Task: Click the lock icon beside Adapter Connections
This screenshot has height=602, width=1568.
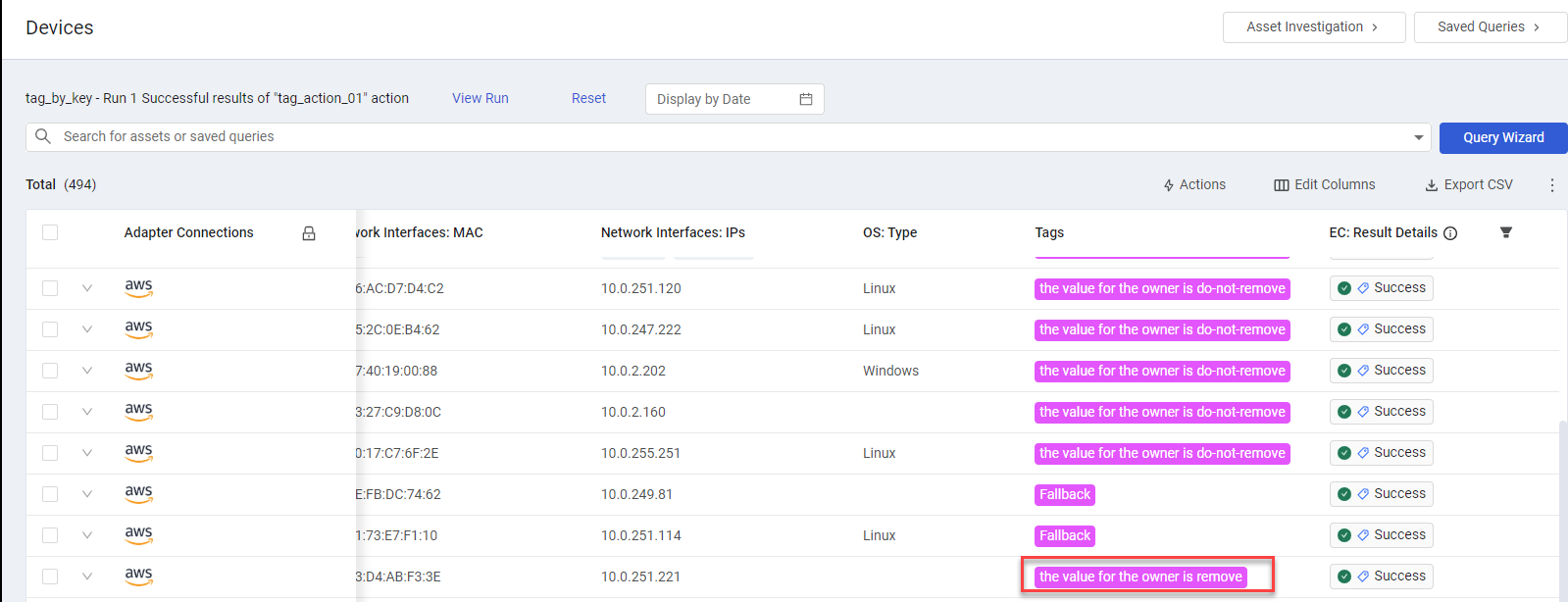Action: click(x=309, y=233)
